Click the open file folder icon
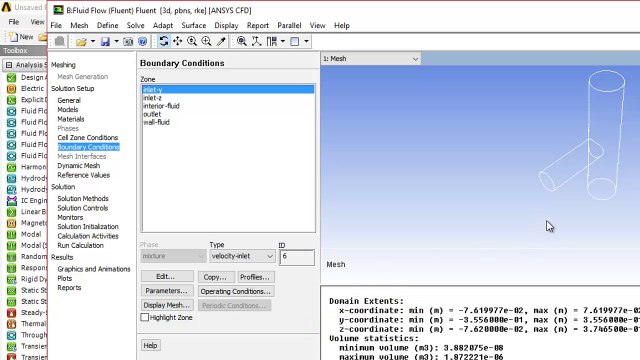 click(81, 42)
